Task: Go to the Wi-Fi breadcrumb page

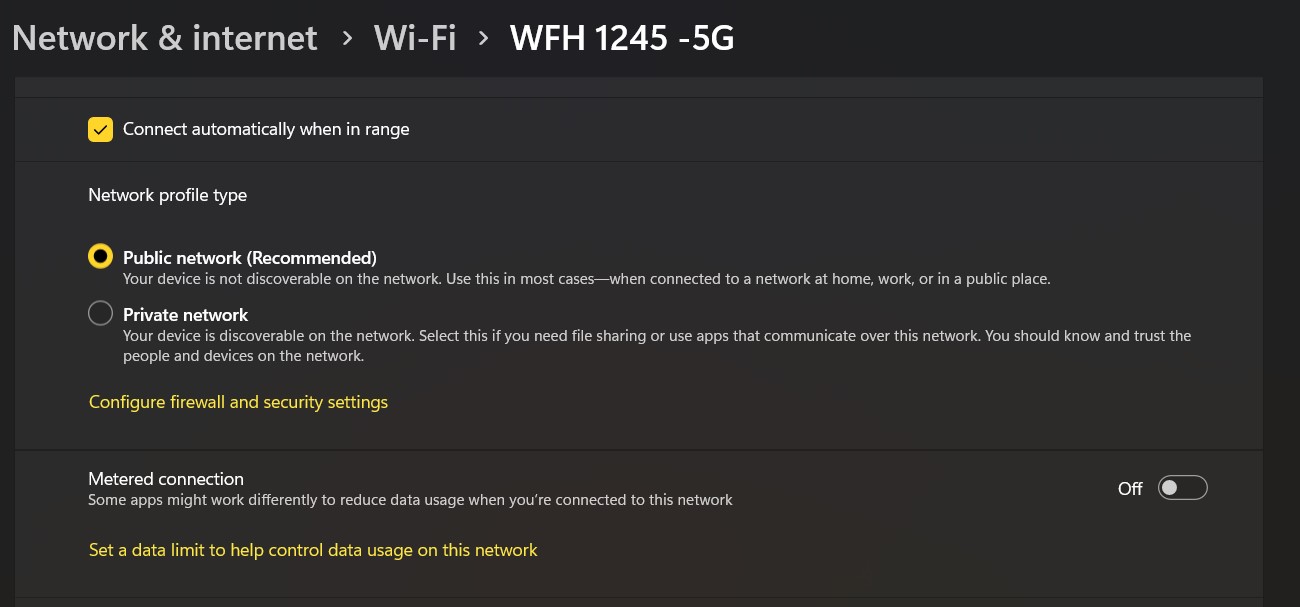Action: 415,38
